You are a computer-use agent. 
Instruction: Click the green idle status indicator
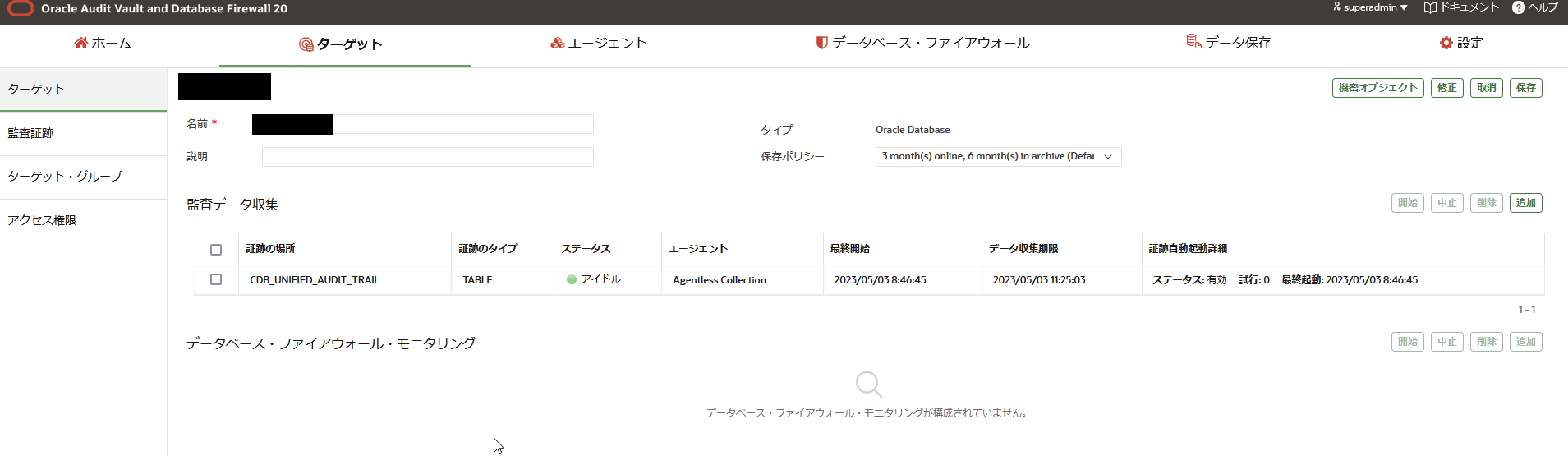tap(572, 279)
